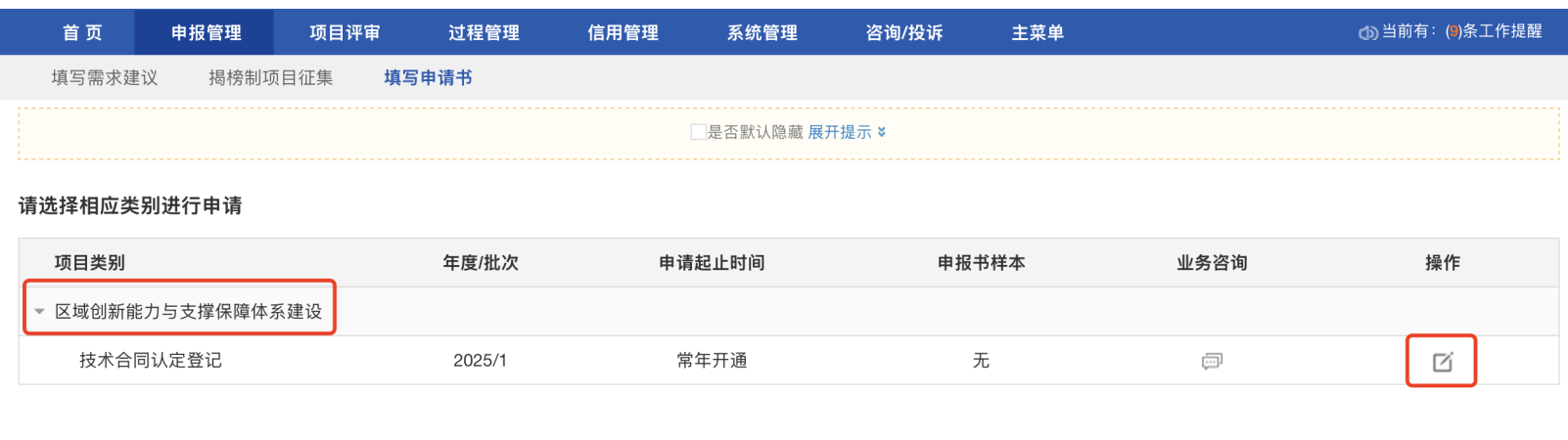Open the 主菜单 menu
Screen dimensions: 1568x440
click(1038, 33)
